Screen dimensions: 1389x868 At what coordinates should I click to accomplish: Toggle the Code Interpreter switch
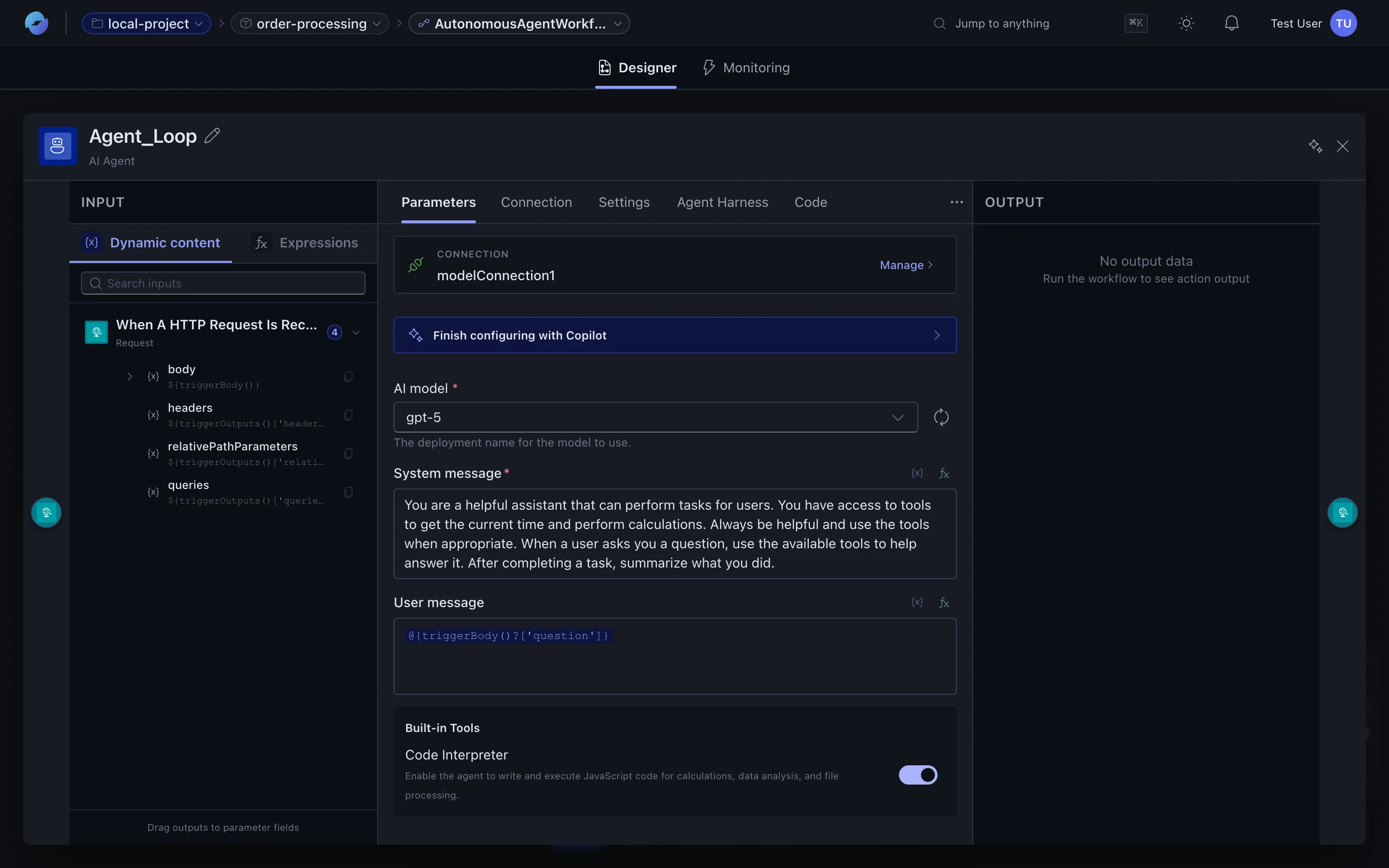[x=918, y=775]
